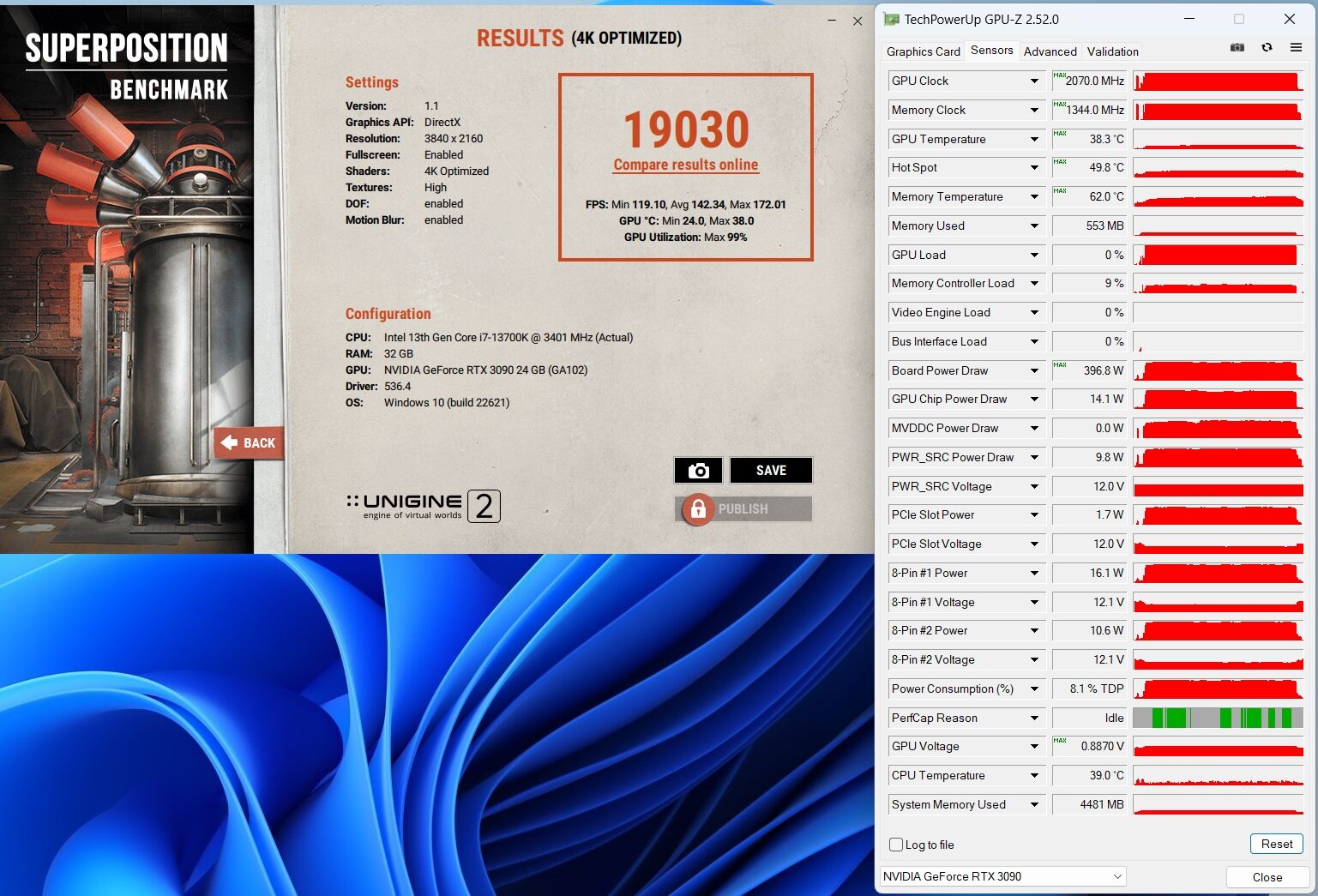The image size is (1318, 896).
Task: Click the 3840 x 2160 resolution value
Action: pos(454,139)
